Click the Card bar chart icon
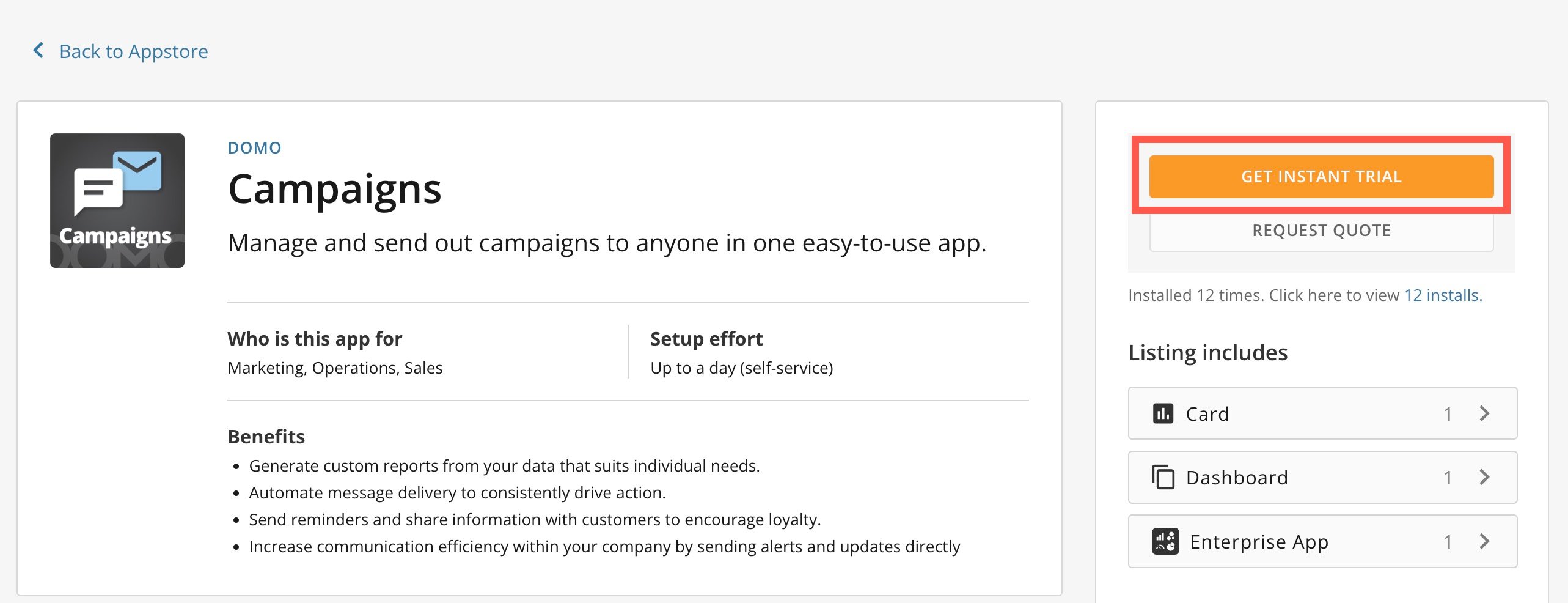1568x603 pixels. tap(1163, 413)
